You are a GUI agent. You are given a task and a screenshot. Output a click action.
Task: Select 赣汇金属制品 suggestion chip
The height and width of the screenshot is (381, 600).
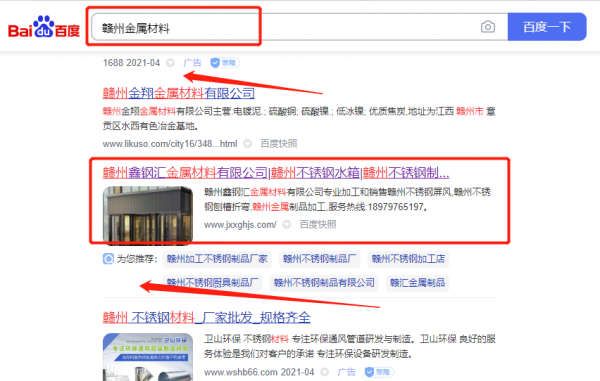coord(417,283)
